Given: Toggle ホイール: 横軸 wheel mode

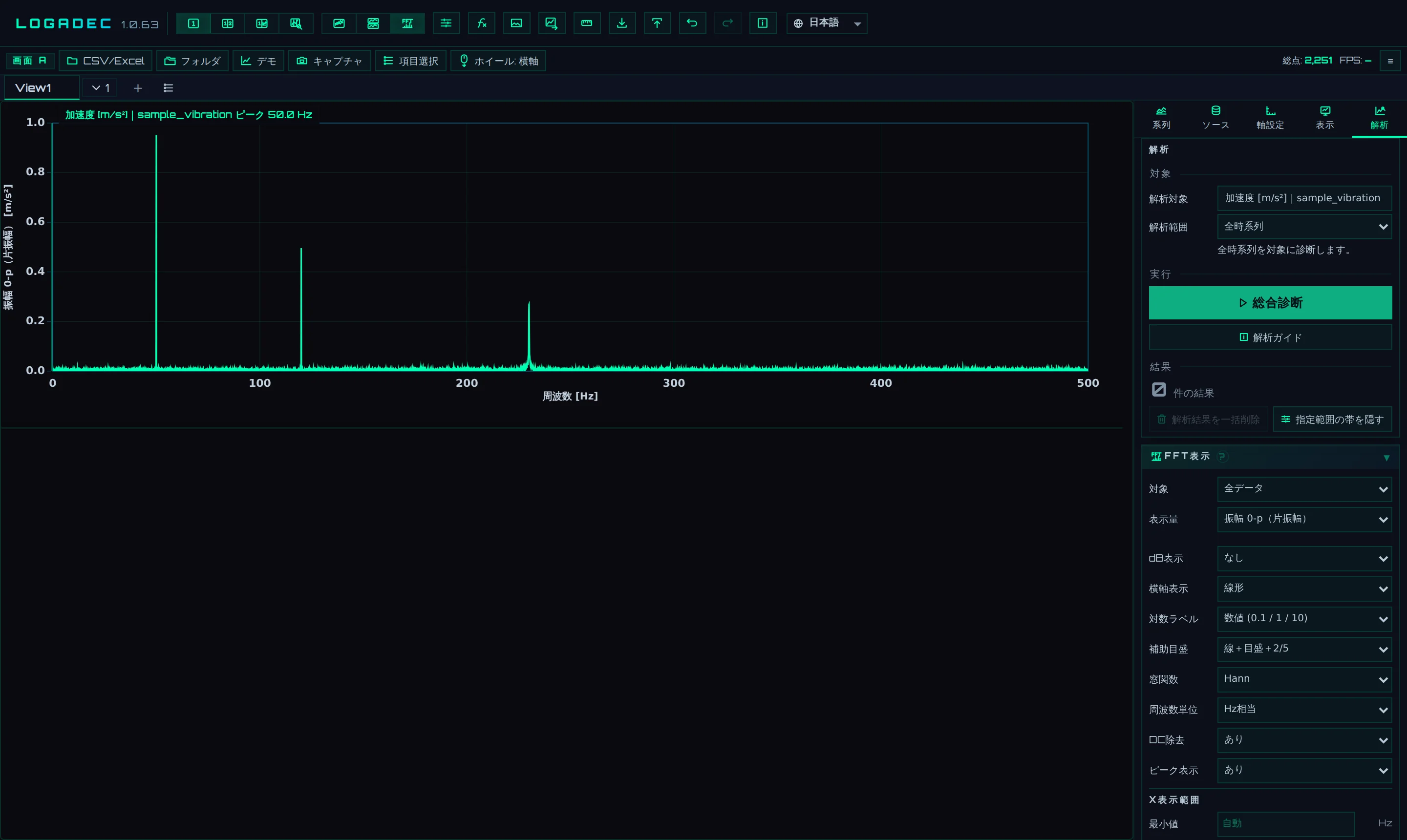Looking at the screenshot, I should pyautogui.click(x=498, y=61).
